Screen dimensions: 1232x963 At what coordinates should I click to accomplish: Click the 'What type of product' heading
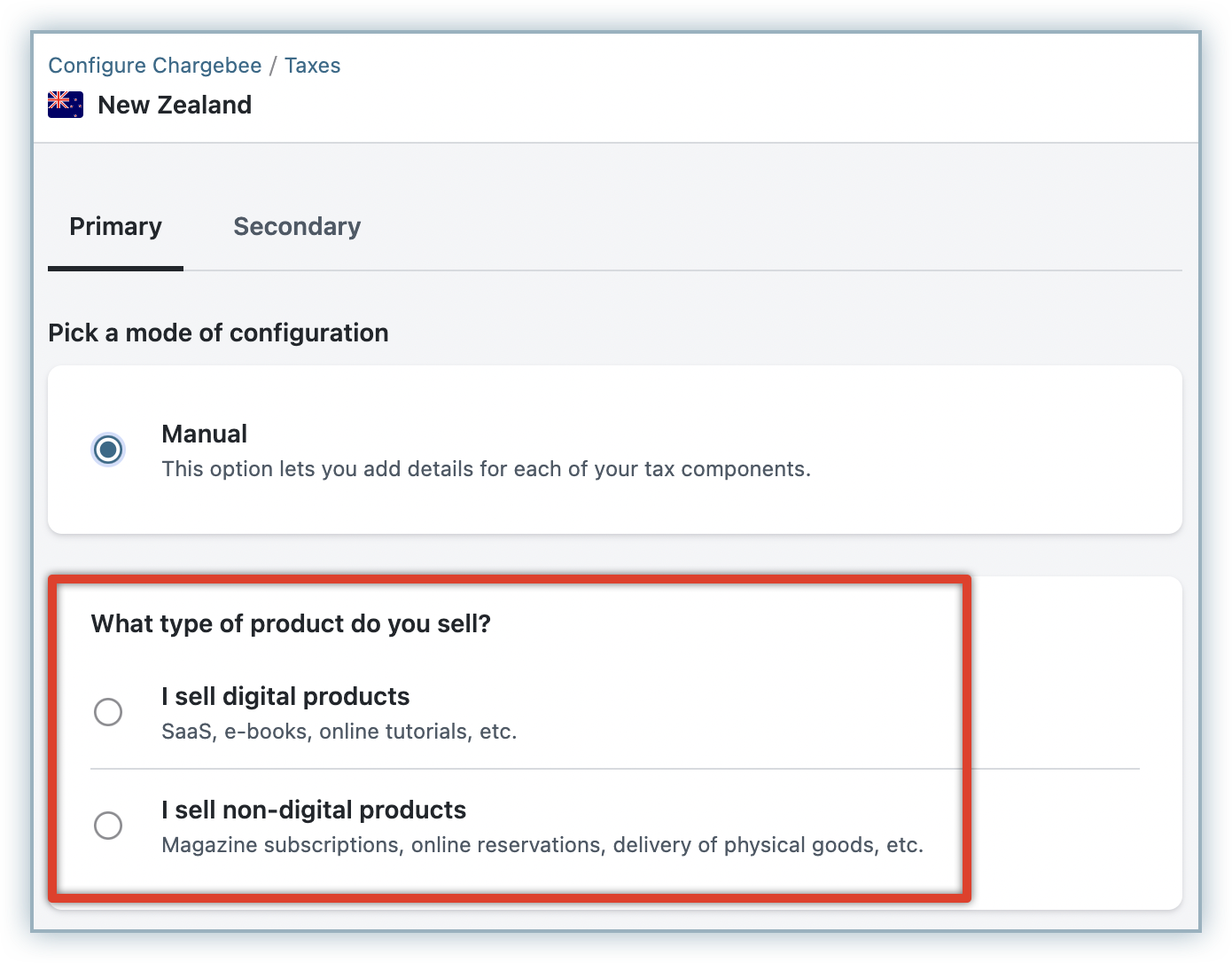click(x=291, y=623)
